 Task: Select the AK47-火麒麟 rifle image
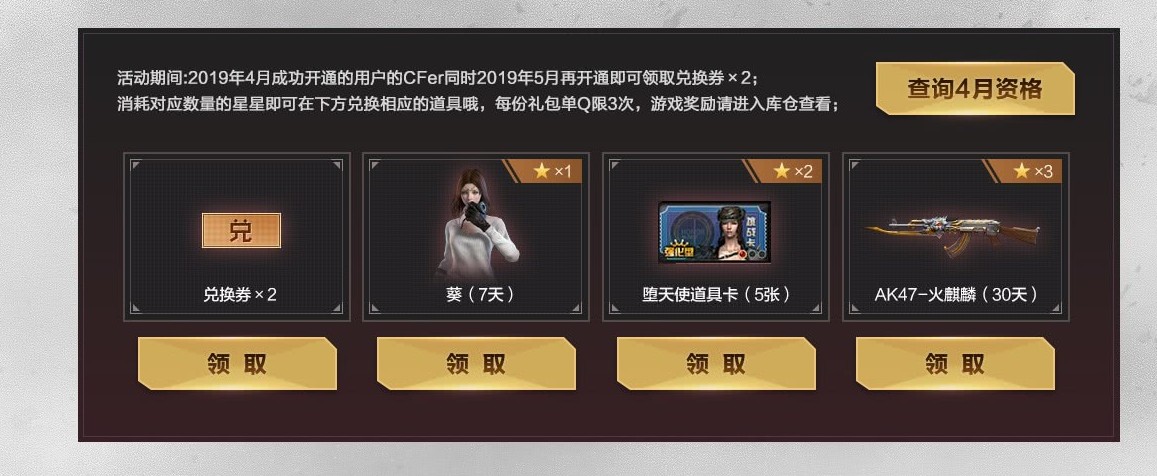click(x=953, y=233)
